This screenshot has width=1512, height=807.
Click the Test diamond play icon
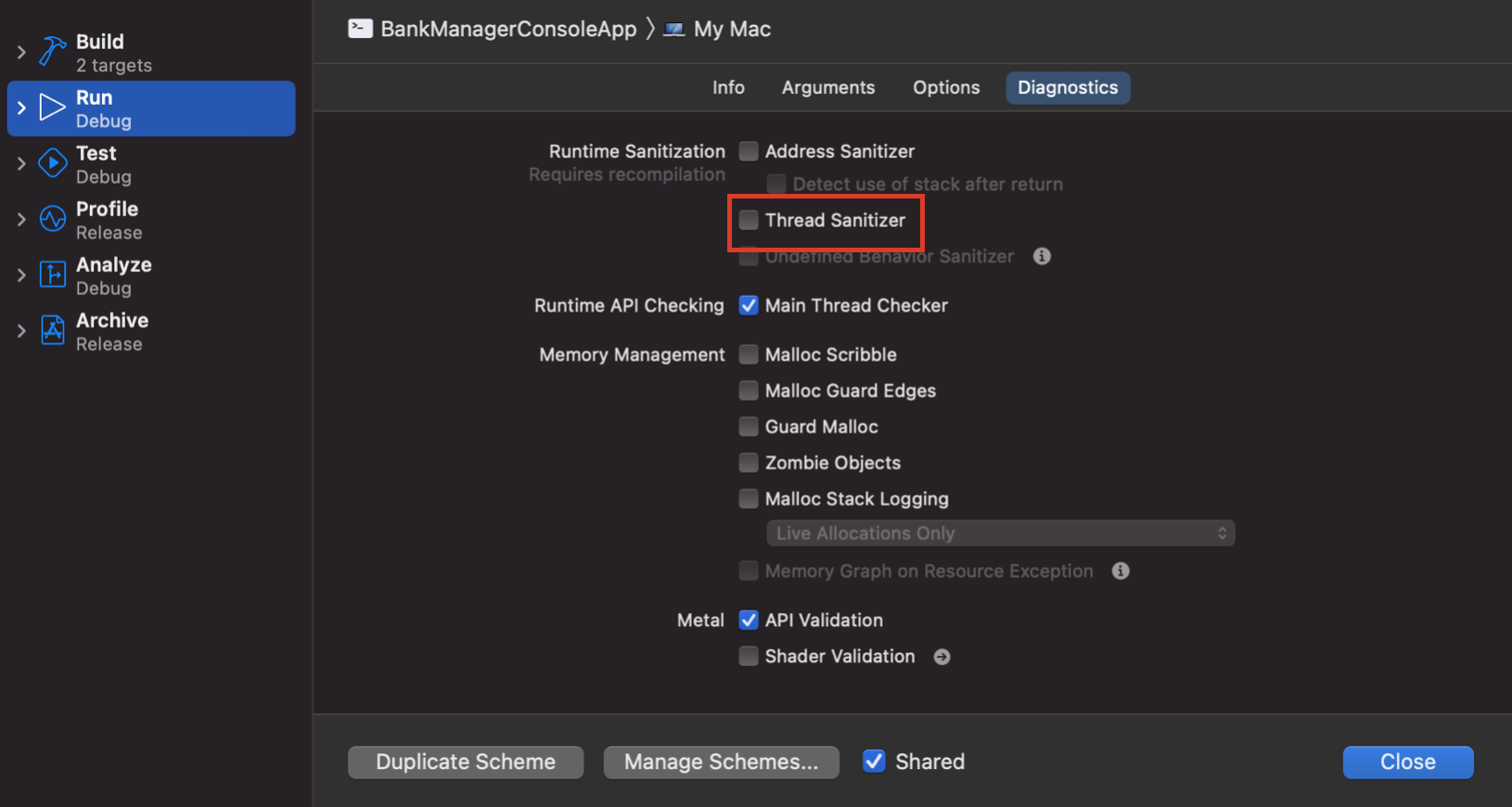coord(52,163)
